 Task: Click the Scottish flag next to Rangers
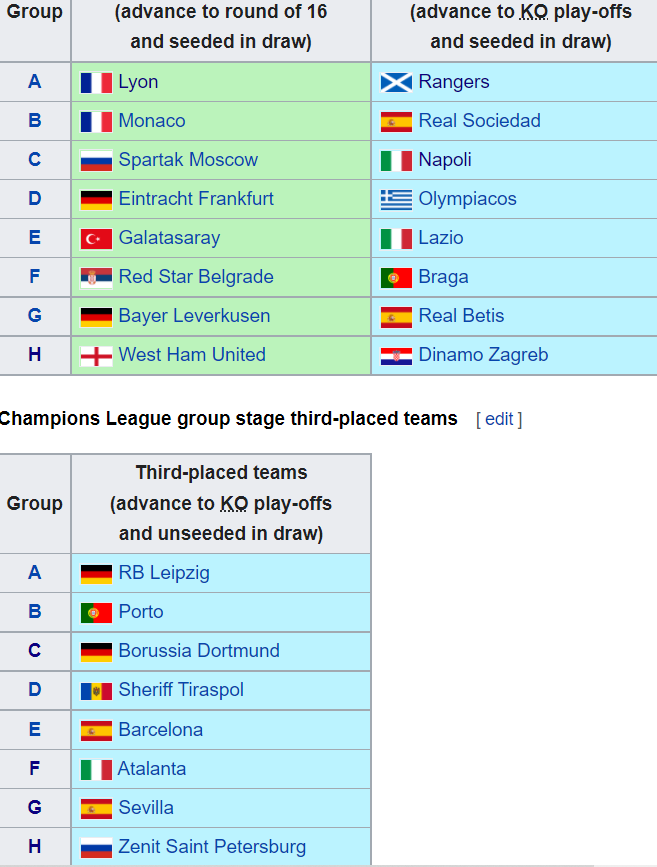396,83
